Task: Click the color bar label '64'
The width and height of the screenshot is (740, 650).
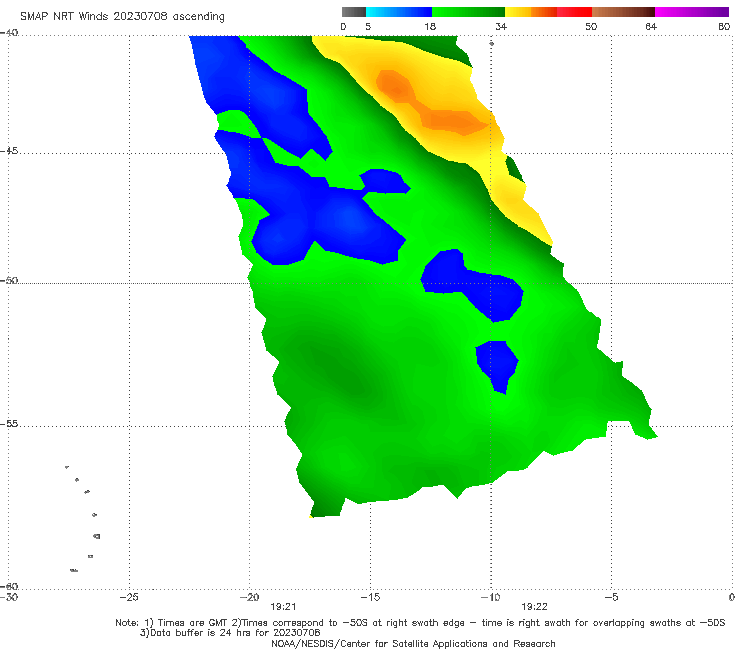Action: point(651,26)
